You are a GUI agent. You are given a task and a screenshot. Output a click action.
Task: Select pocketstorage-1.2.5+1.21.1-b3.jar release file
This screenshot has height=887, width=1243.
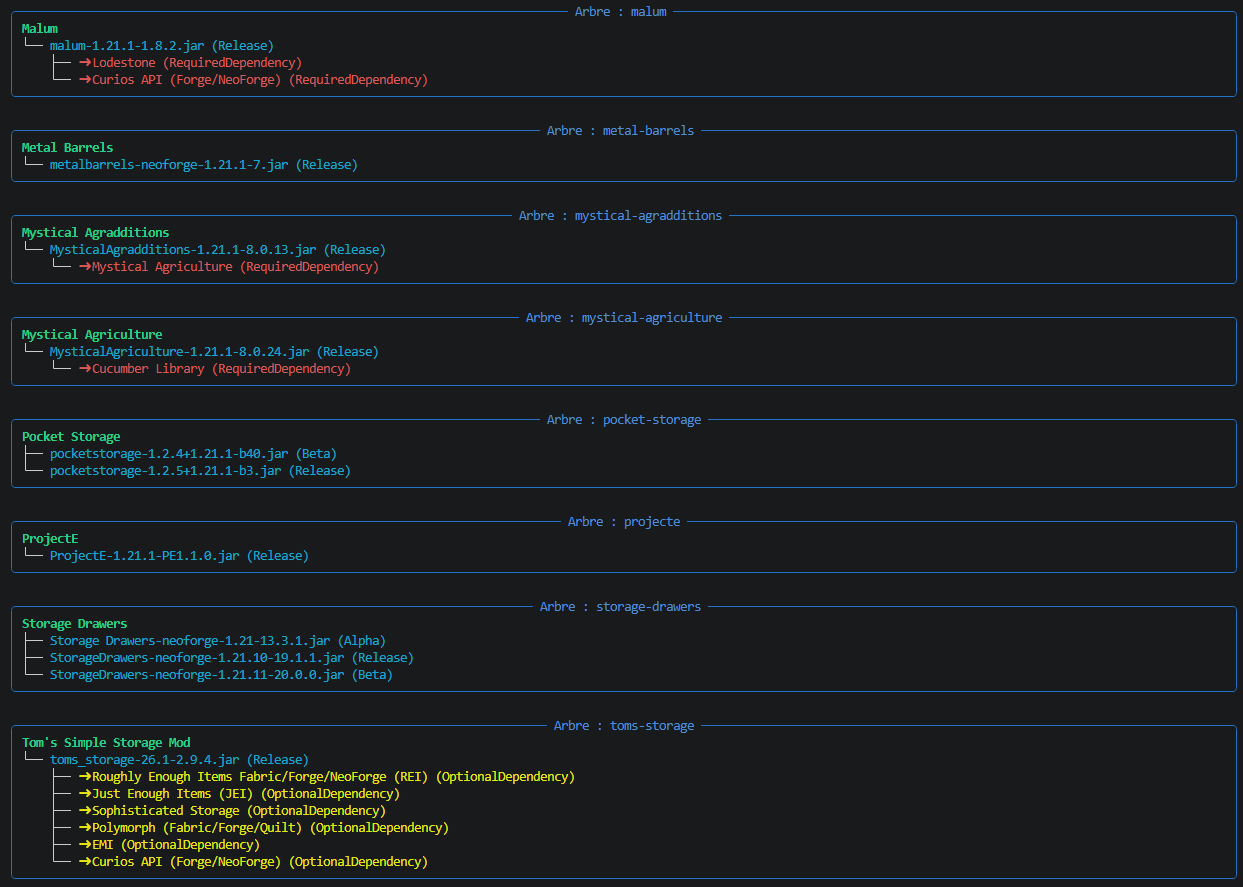pos(201,471)
